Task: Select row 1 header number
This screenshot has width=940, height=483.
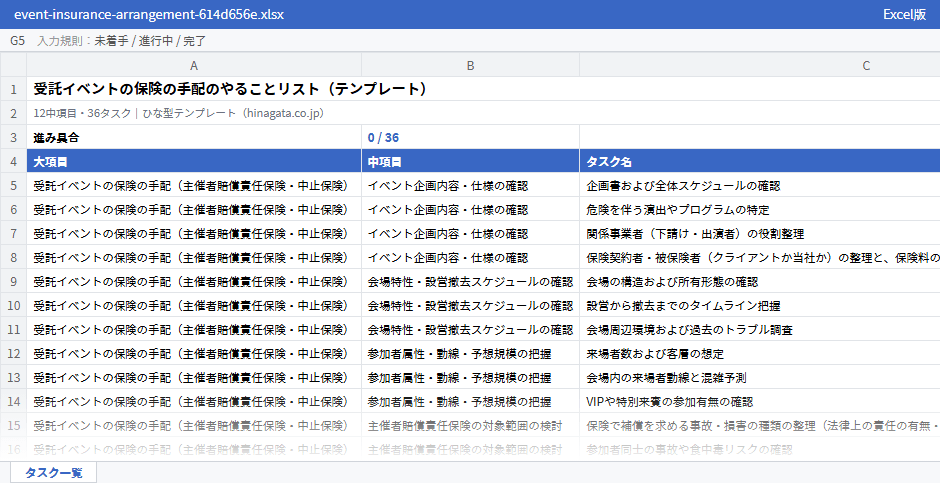Action: [x=13, y=89]
